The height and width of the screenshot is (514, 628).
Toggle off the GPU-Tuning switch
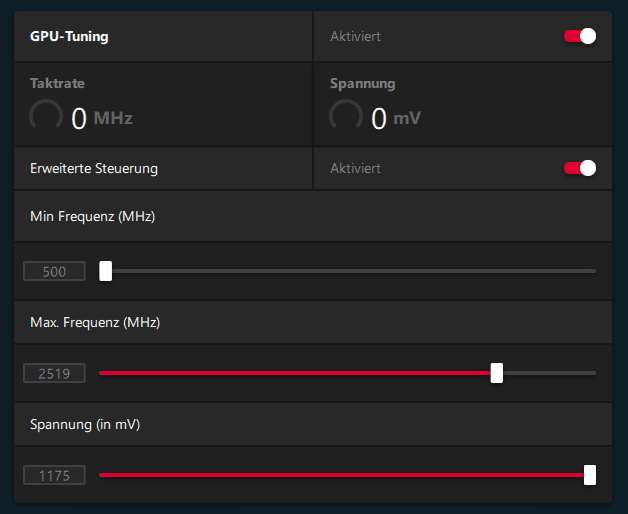pyautogui.click(x=580, y=36)
